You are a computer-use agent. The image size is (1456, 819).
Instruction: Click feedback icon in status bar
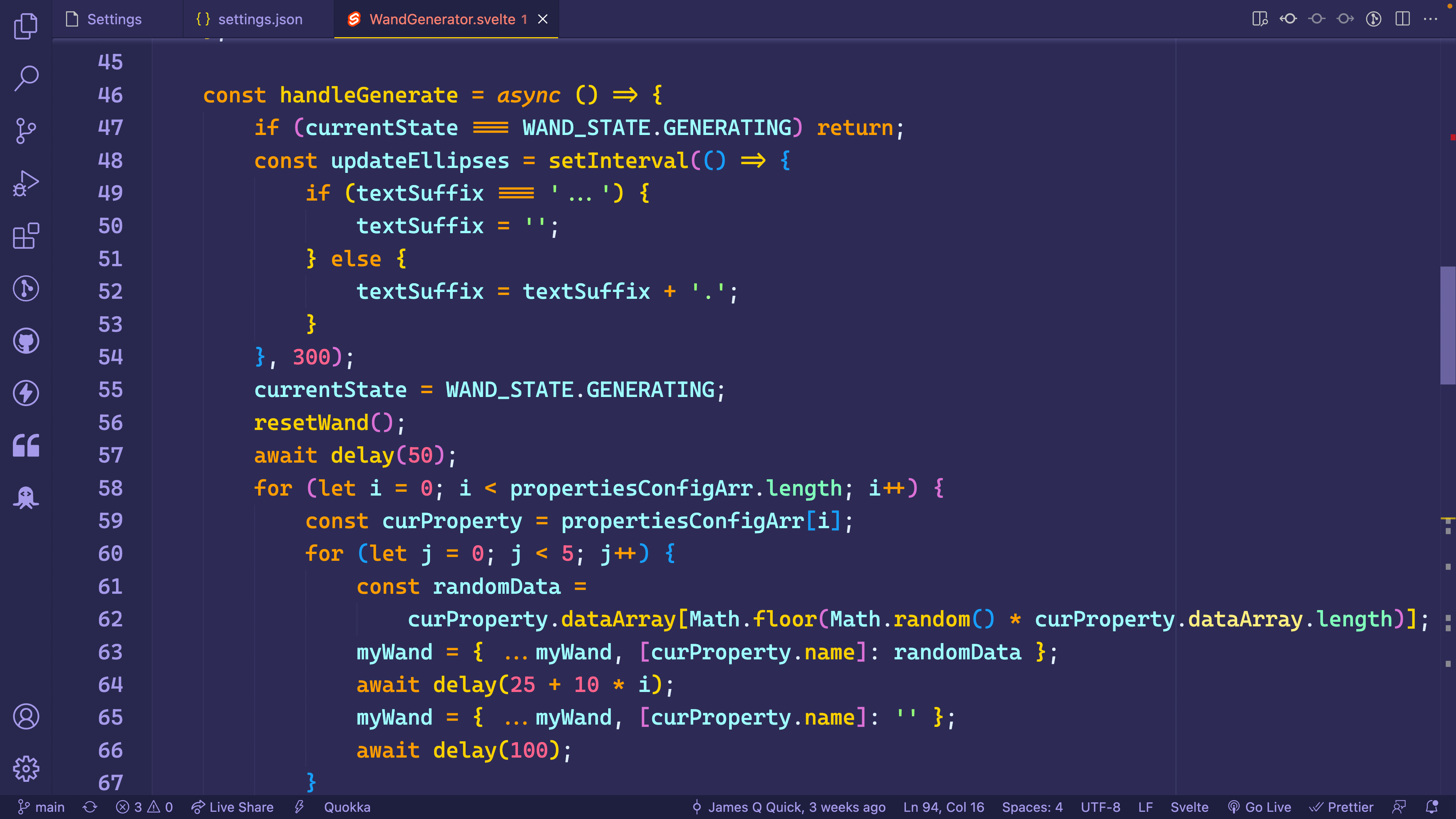1400,807
